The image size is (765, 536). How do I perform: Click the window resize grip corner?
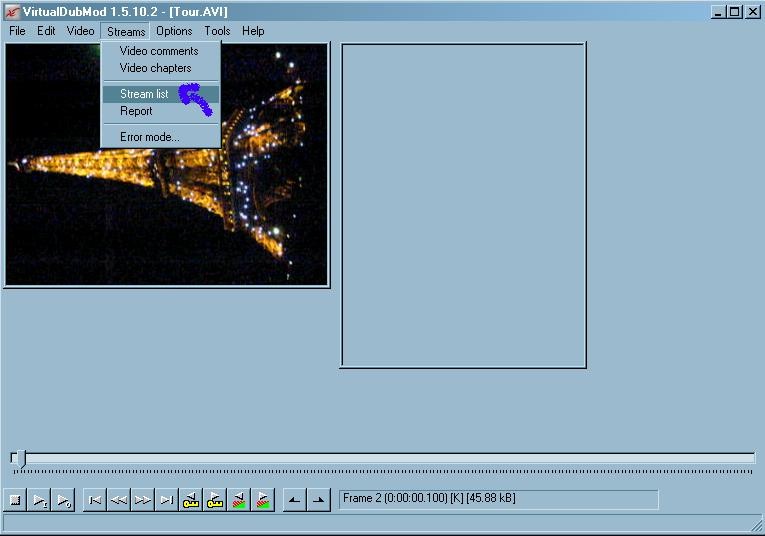pos(756,526)
